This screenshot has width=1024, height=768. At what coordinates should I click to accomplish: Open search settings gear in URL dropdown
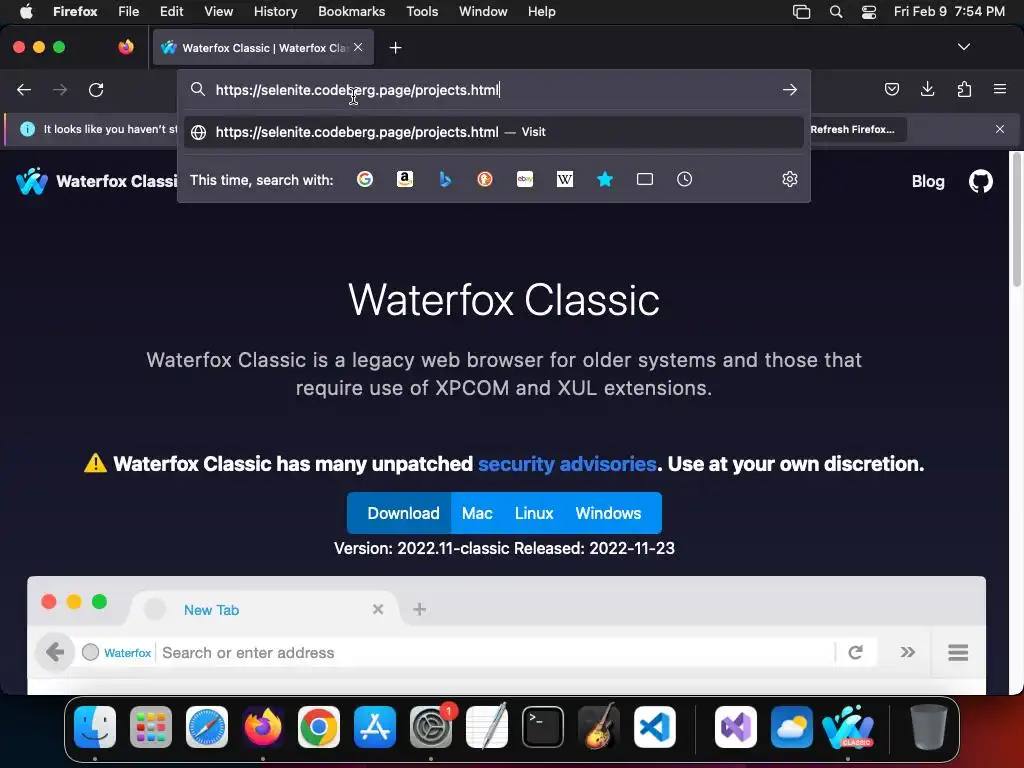pyautogui.click(x=790, y=179)
